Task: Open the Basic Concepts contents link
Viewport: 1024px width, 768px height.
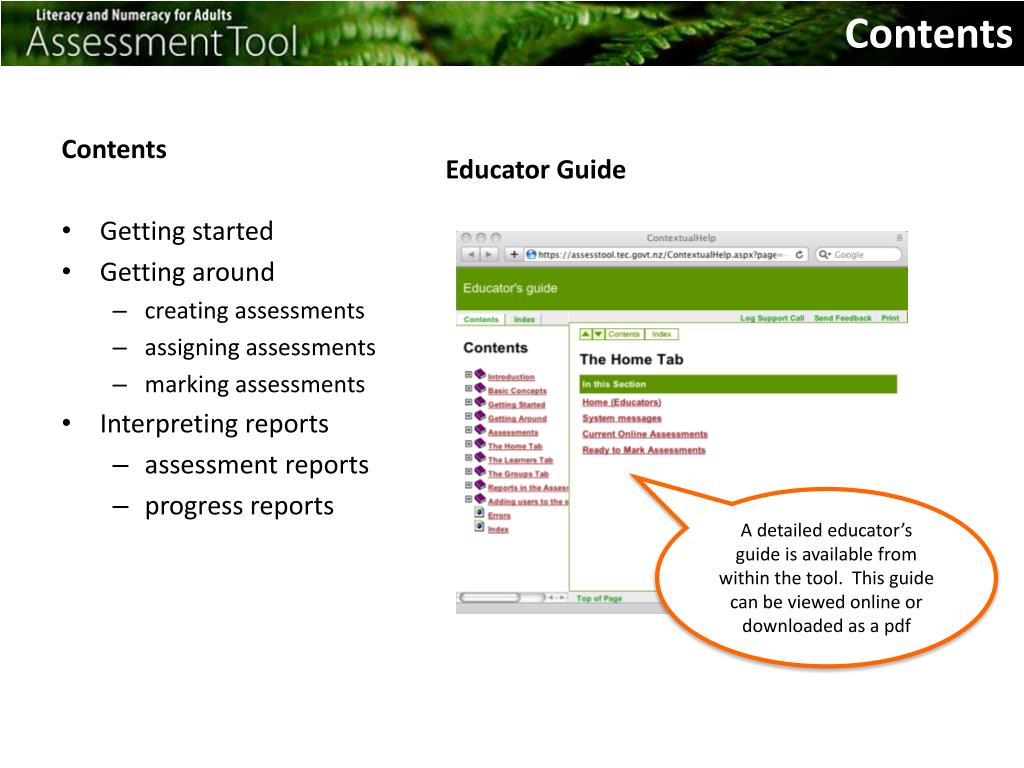Action: pyautogui.click(x=517, y=391)
